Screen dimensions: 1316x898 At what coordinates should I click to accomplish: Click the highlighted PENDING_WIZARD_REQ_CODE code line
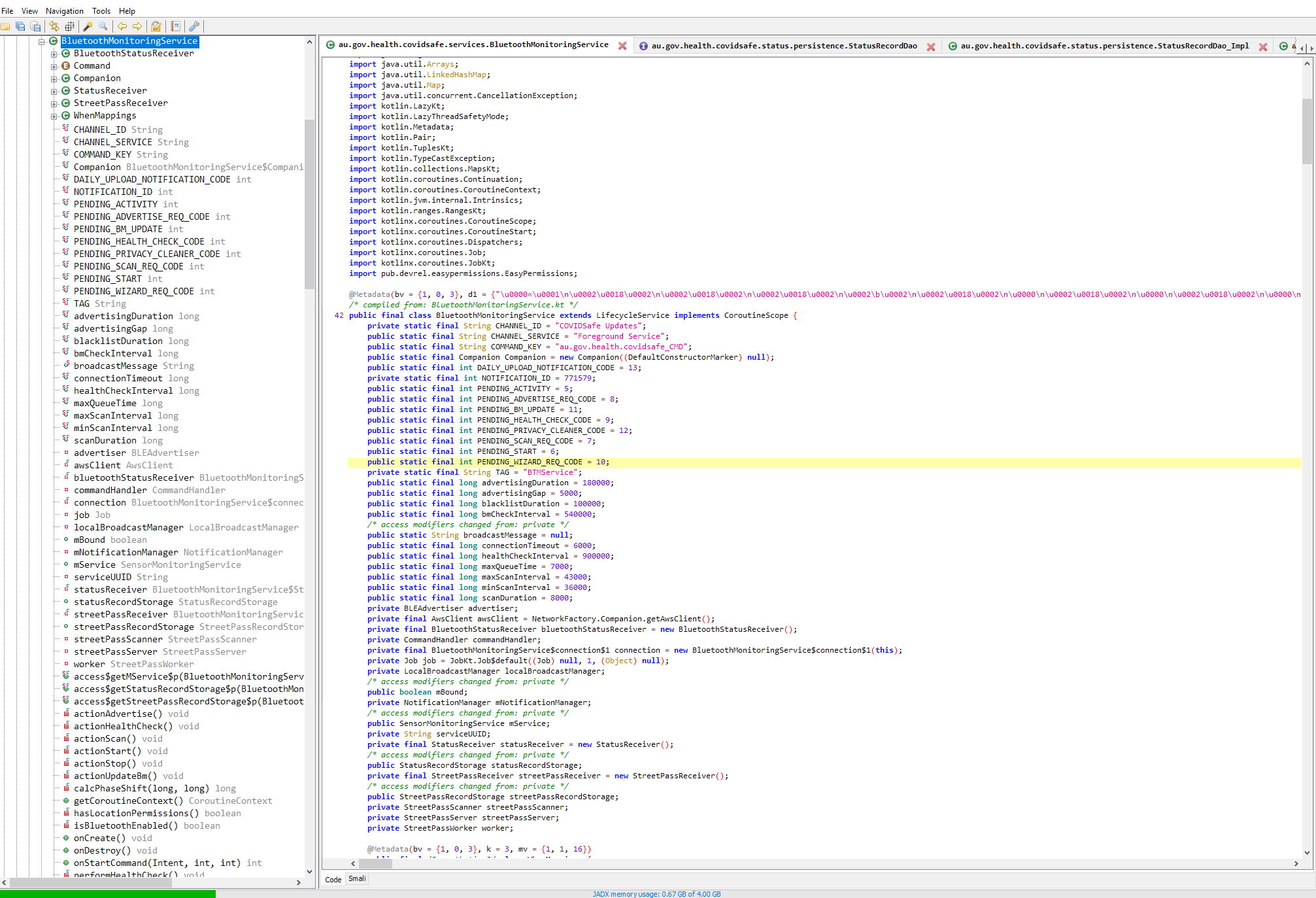point(824,462)
